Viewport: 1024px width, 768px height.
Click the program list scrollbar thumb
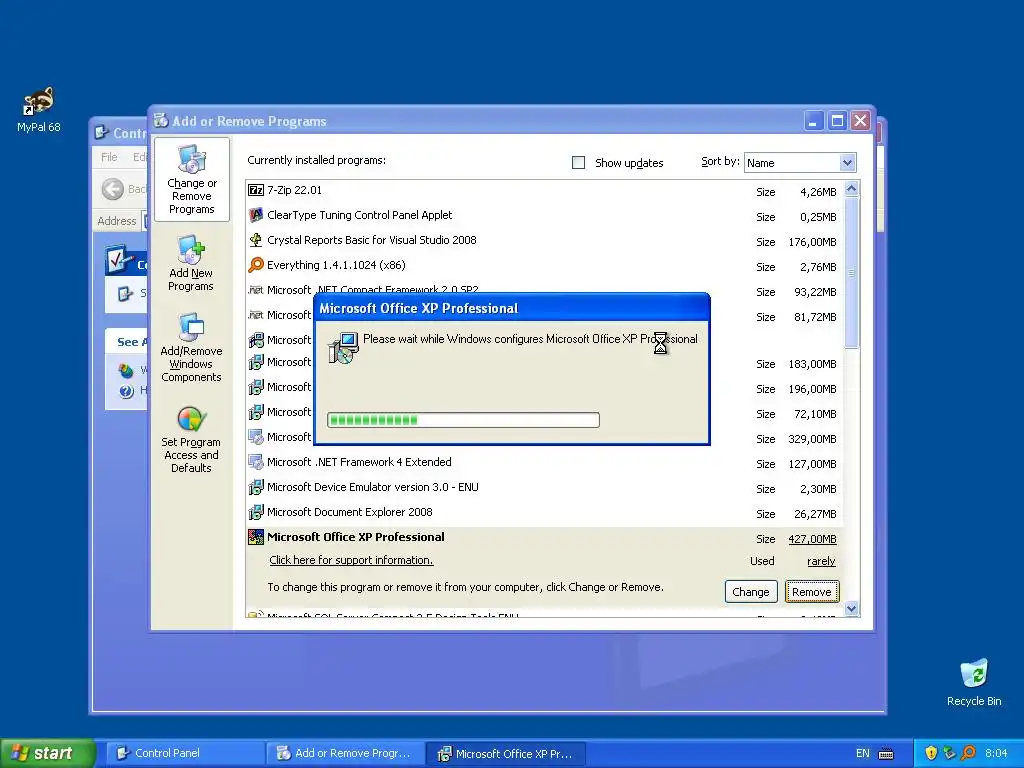tap(851, 272)
